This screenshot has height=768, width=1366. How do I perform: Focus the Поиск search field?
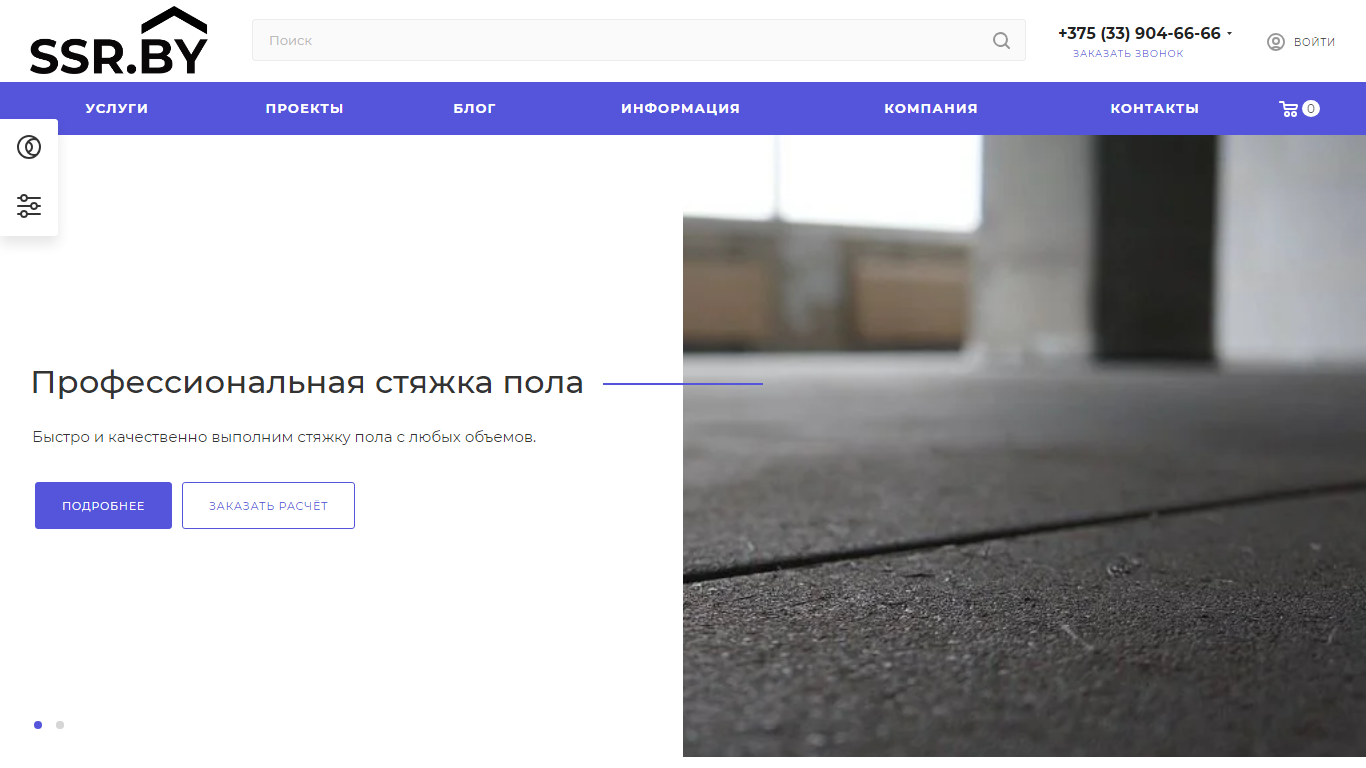[x=639, y=40]
